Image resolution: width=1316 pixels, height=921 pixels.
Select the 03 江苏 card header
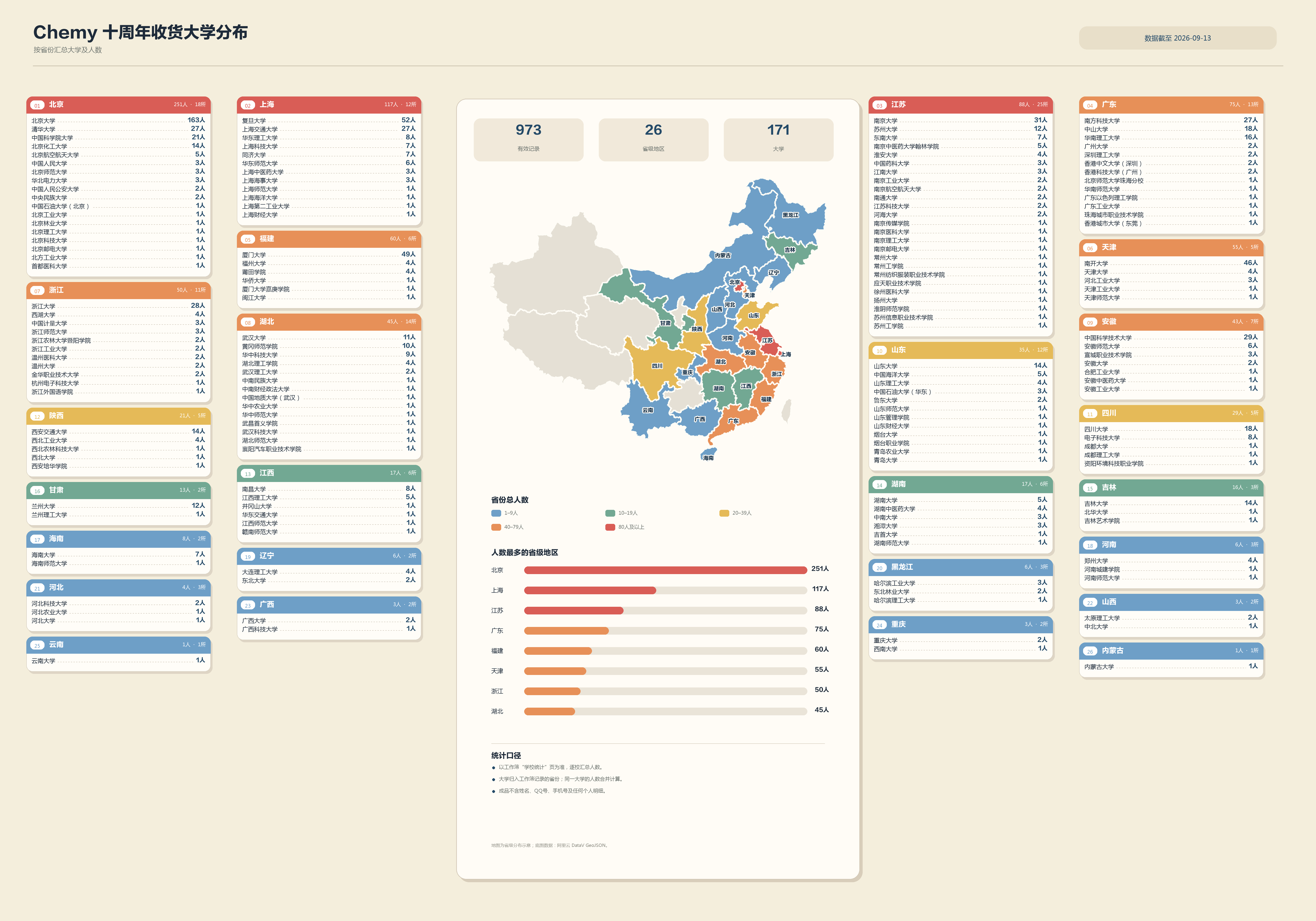point(961,105)
